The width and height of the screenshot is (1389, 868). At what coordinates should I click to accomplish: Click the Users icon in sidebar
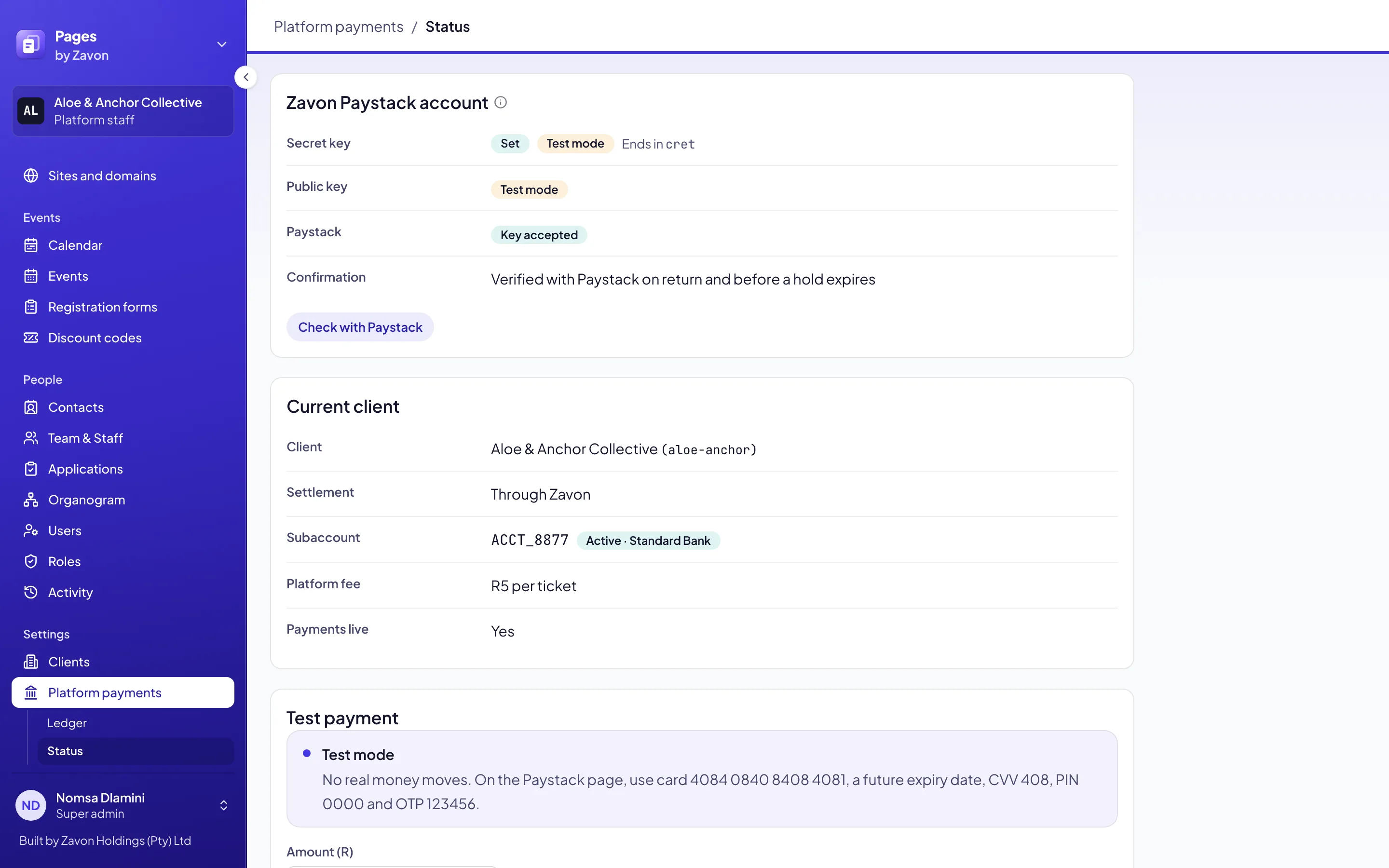(x=31, y=530)
